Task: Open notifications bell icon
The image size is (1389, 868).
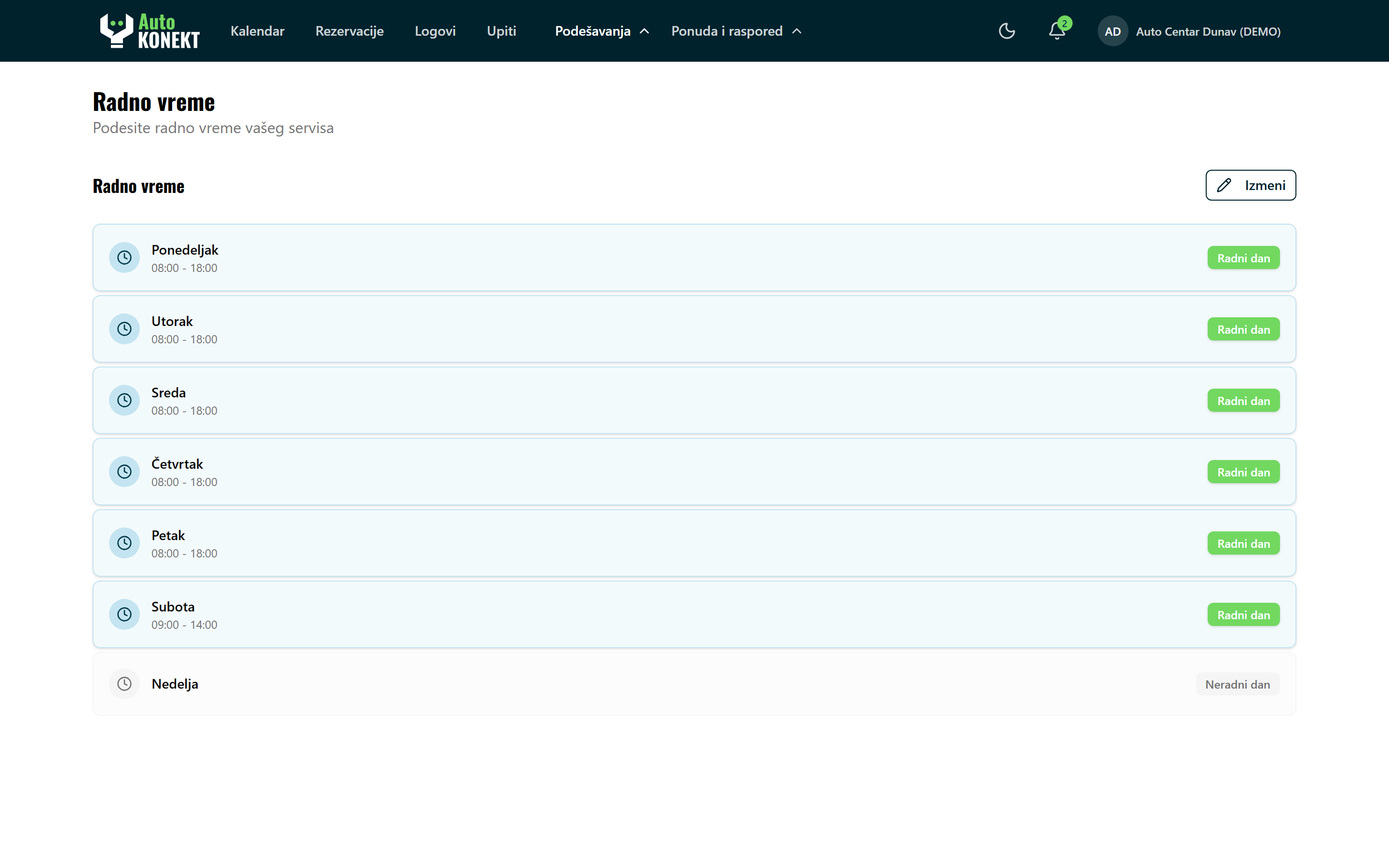Action: (x=1057, y=31)
